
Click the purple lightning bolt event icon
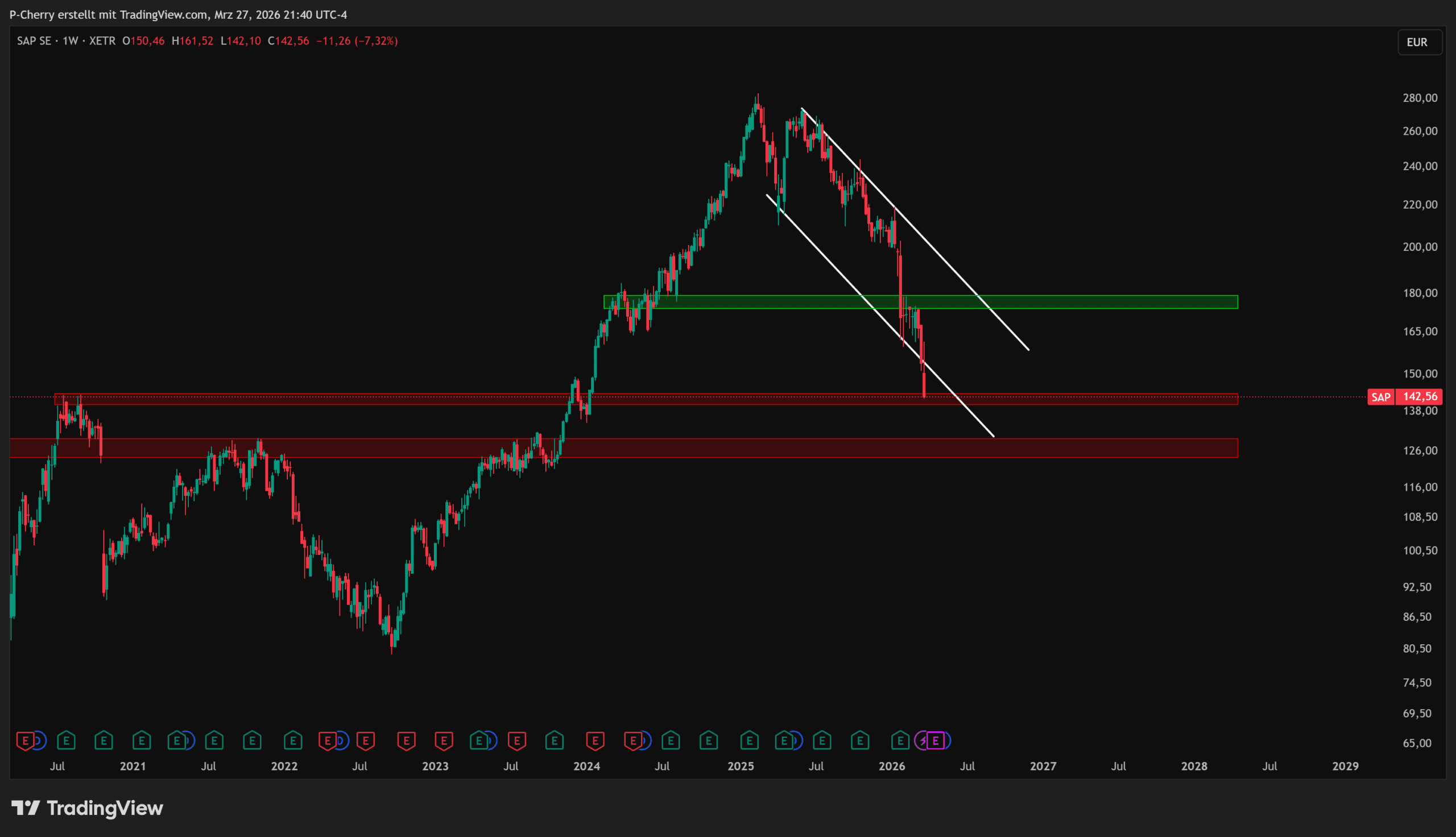[923, 740]
